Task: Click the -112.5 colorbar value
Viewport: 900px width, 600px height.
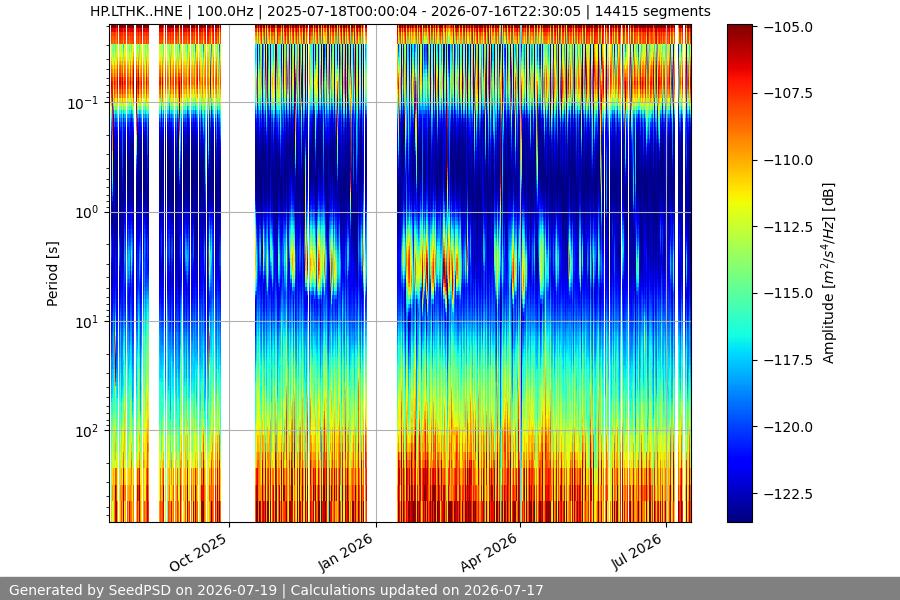Action: [788, 227]
